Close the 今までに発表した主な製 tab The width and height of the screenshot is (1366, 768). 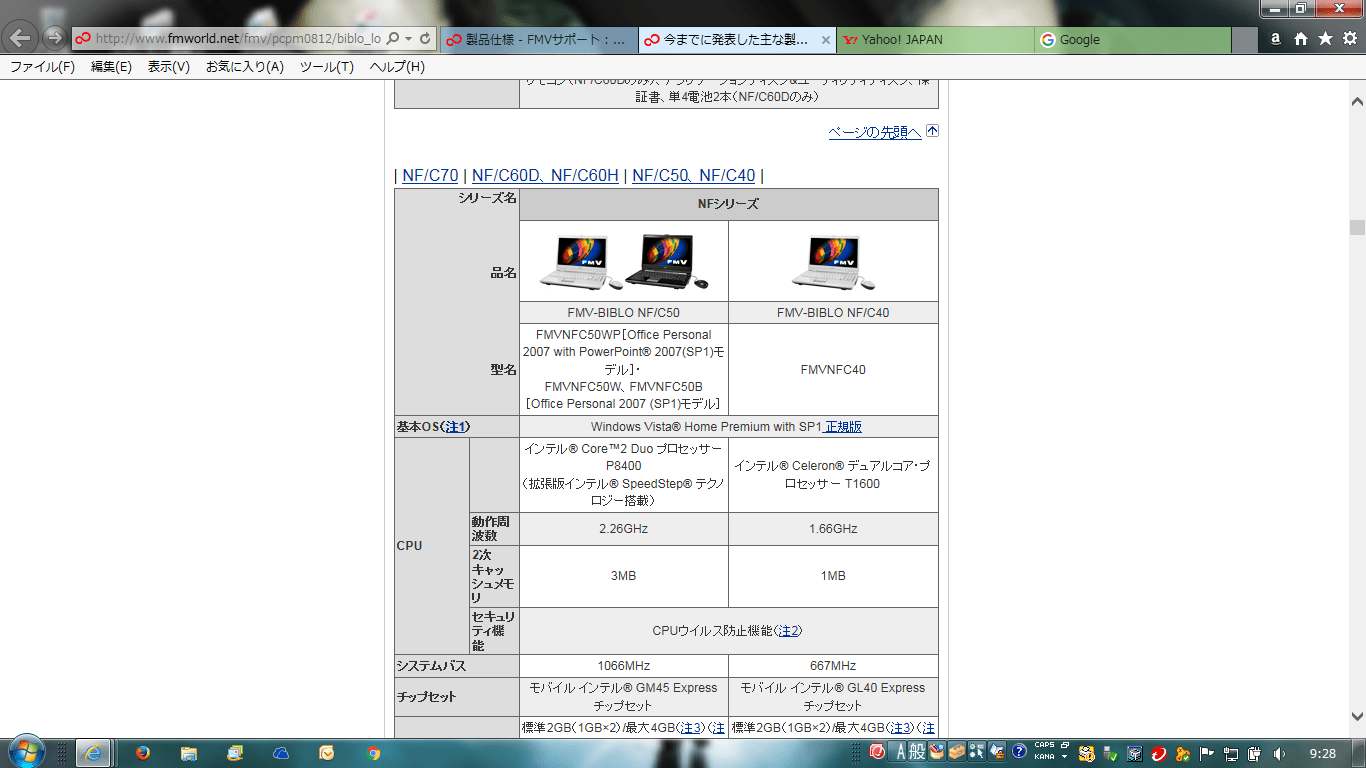click(x=825, y=40)
